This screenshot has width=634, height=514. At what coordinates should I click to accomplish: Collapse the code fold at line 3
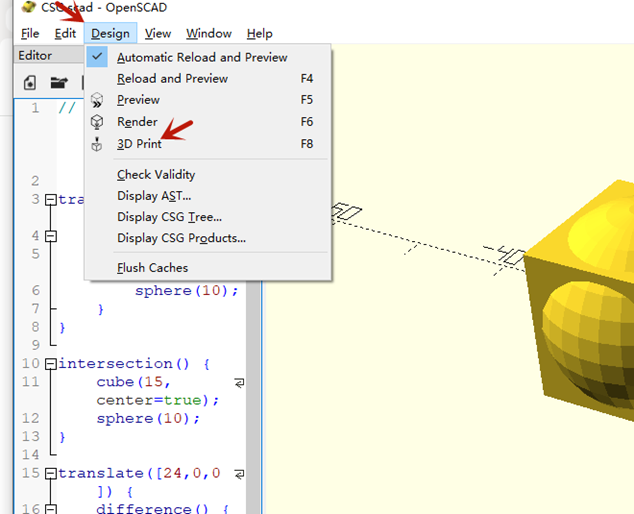[51, 199]
